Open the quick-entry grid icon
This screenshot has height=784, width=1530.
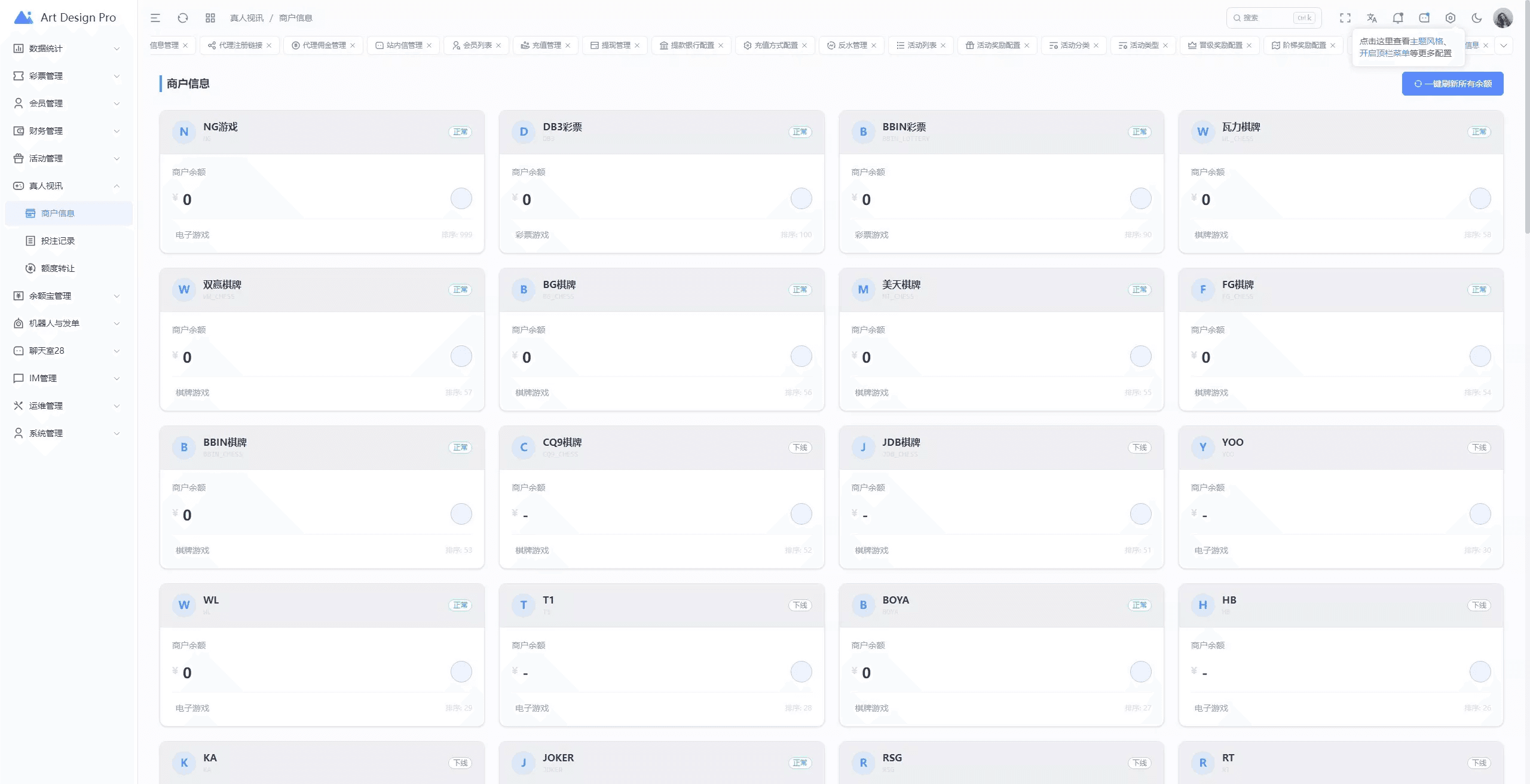[210, 18]
